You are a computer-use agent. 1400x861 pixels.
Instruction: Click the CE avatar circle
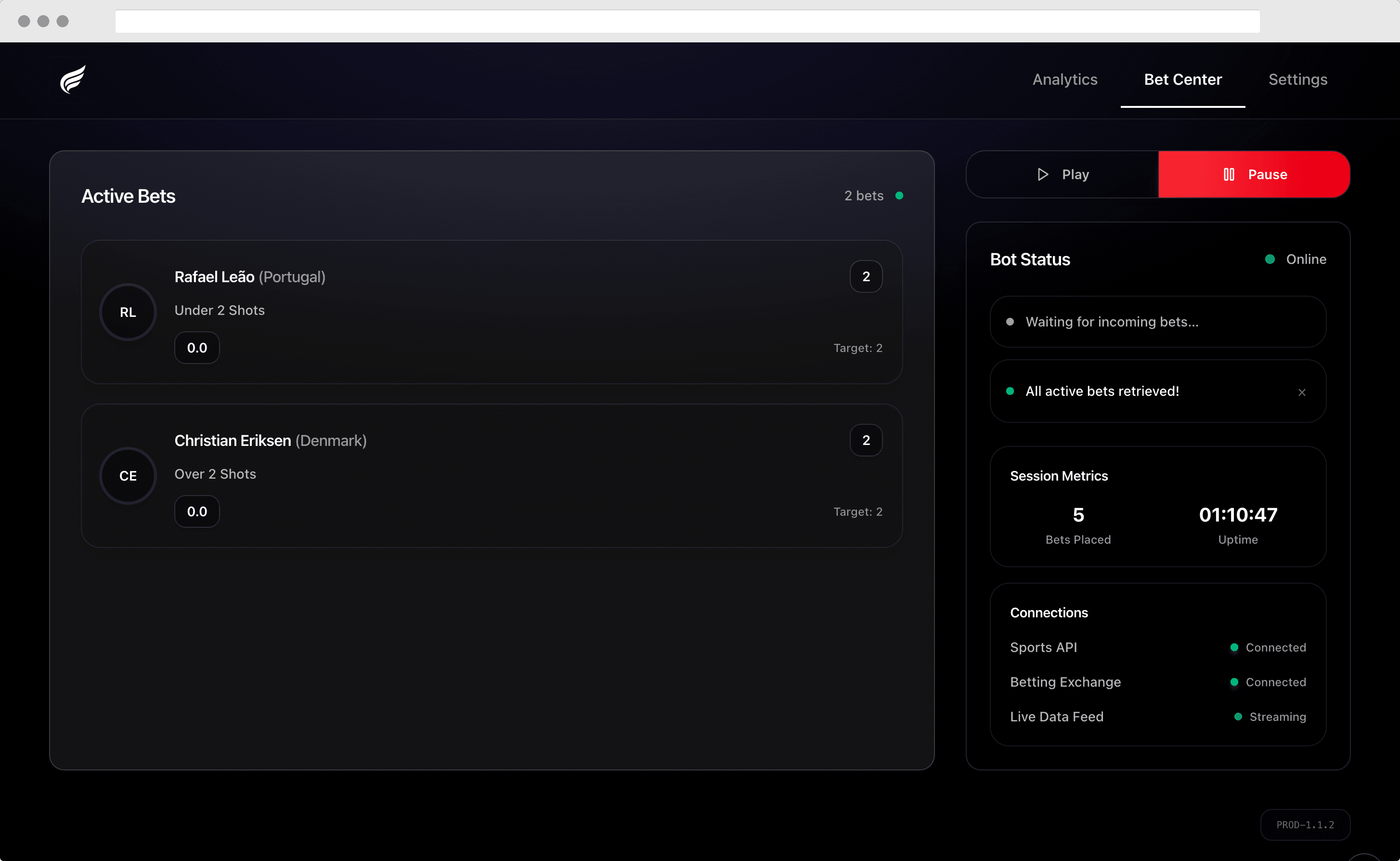[128, 476]
